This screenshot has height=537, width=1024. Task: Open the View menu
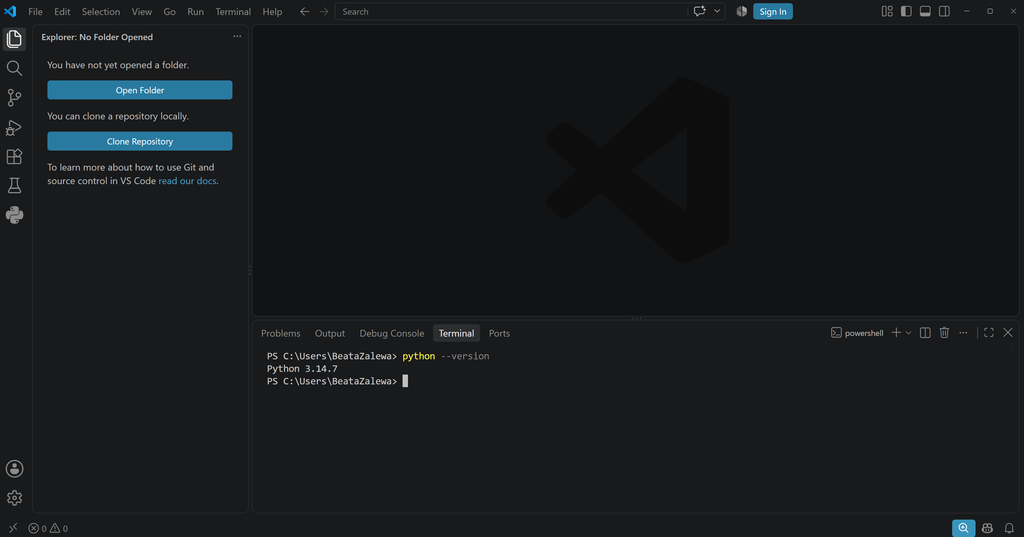142,12
